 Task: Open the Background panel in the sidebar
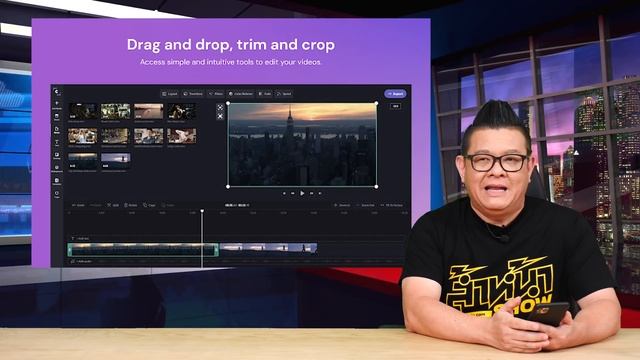tap(57, 168)
